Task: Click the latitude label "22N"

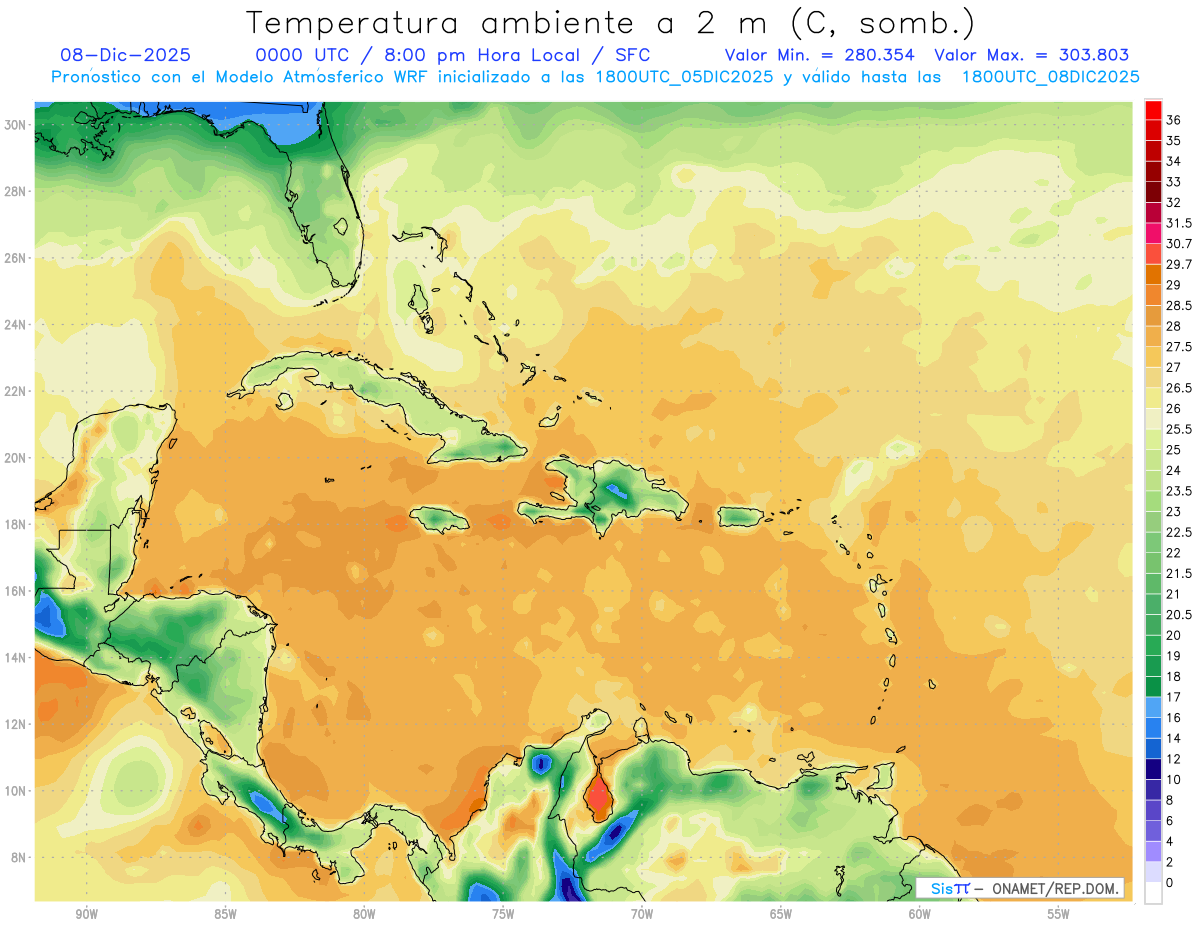Action: click(15, 391)
